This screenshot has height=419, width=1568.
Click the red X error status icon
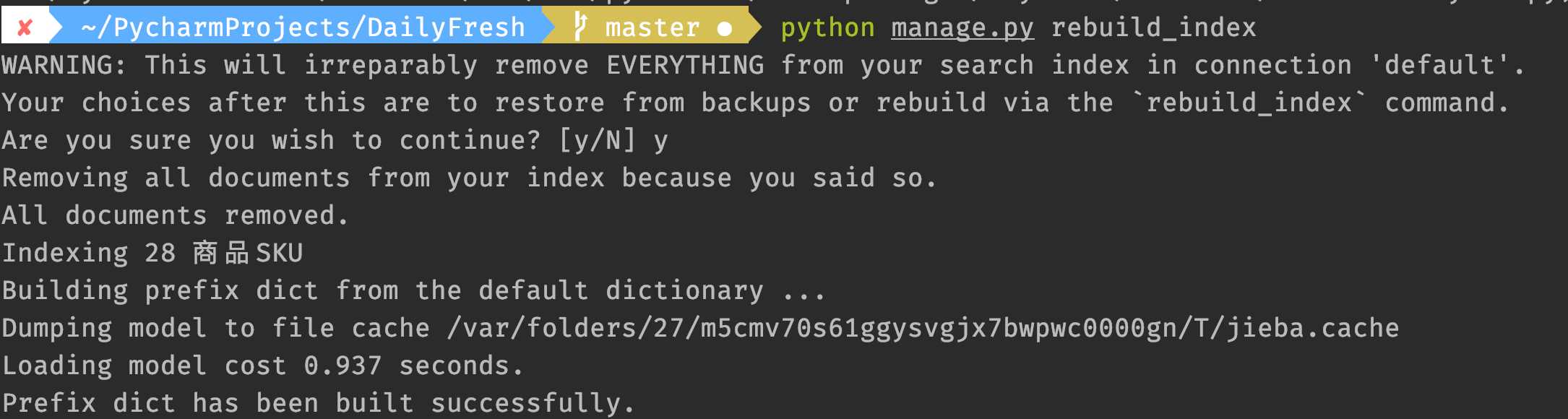click(25, 28)
